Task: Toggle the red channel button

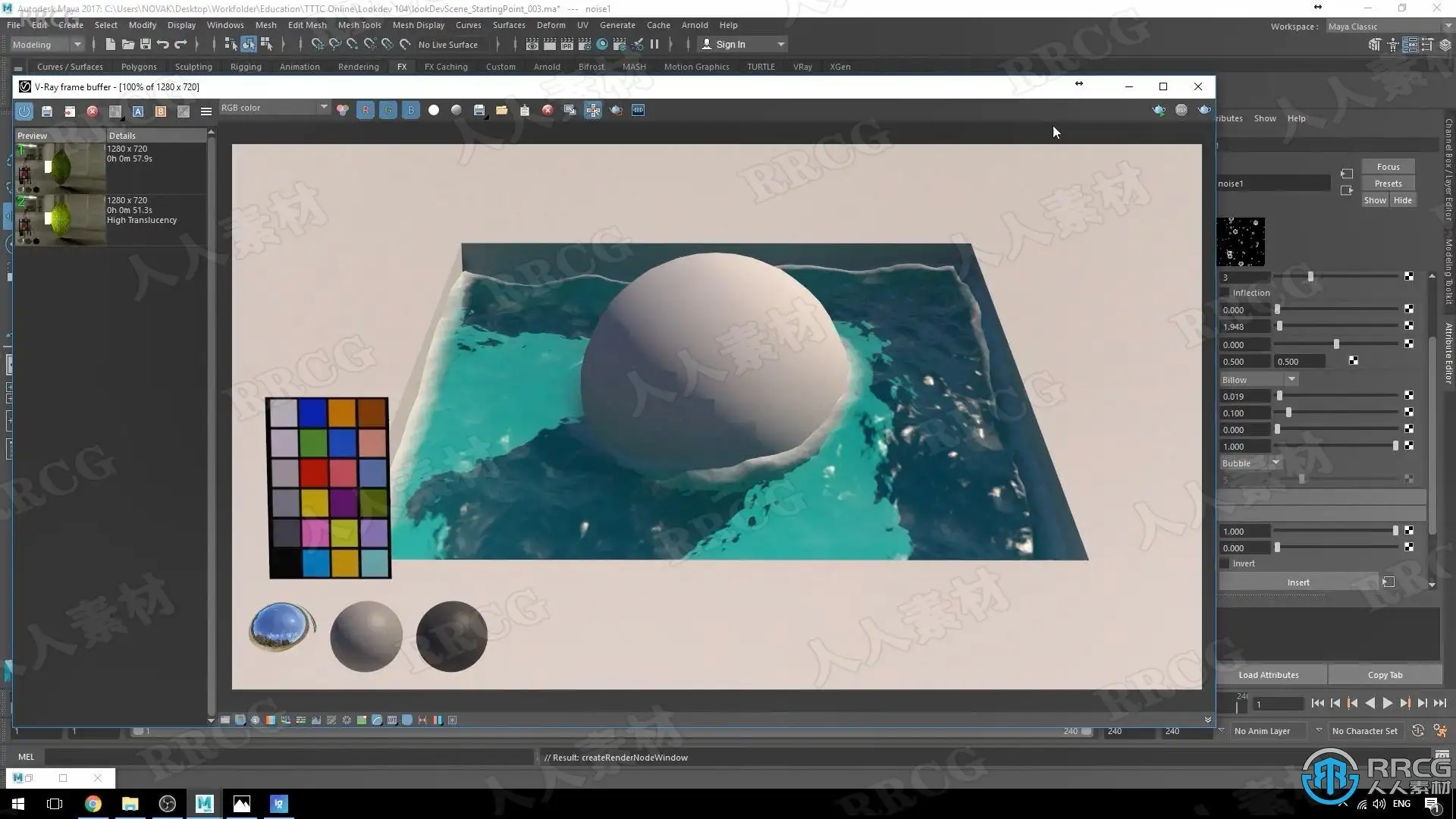Action: [366, 111]
